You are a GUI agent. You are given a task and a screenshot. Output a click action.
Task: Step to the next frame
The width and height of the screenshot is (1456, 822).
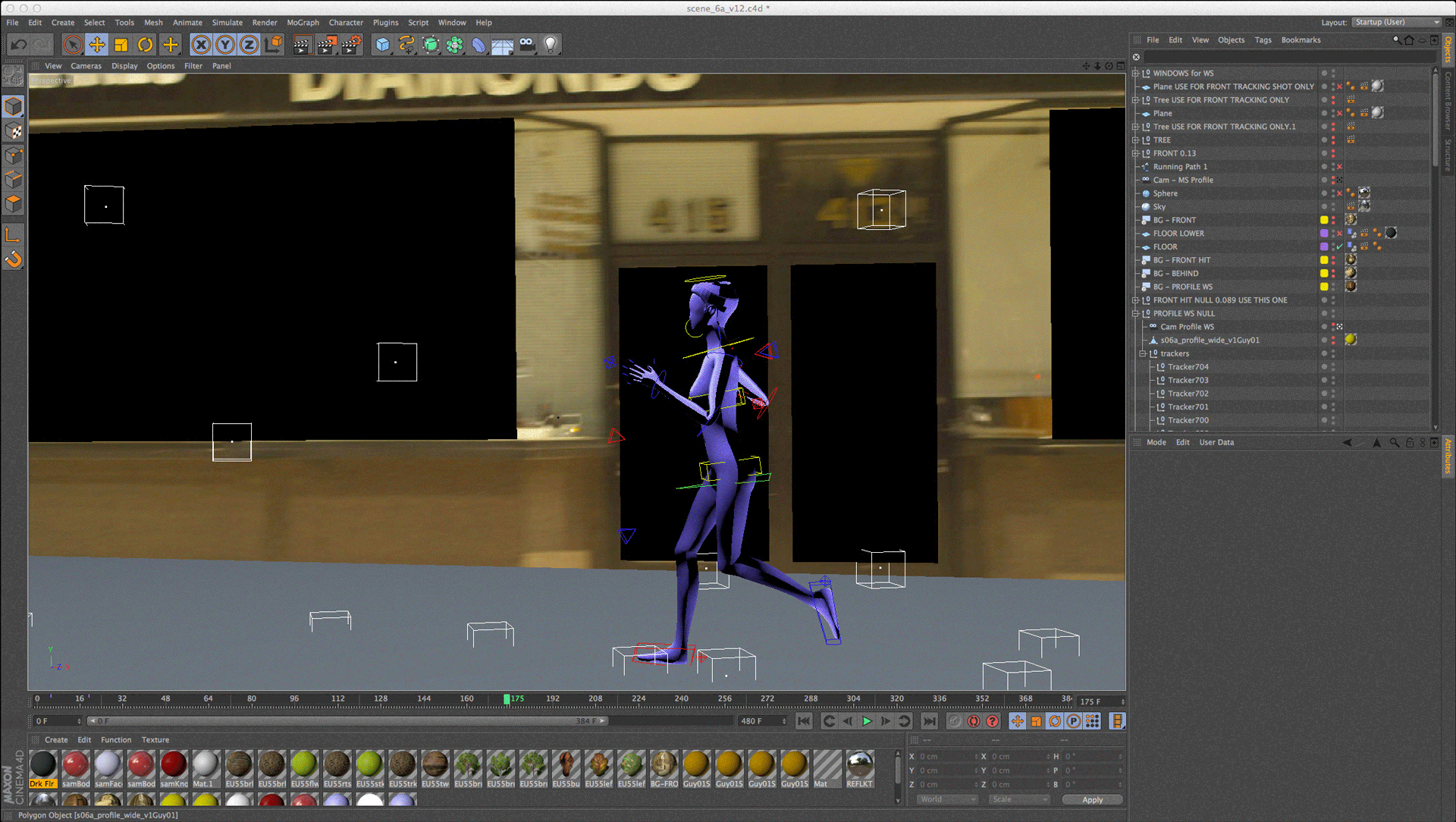pyautogui.click(x=886, y=721)
